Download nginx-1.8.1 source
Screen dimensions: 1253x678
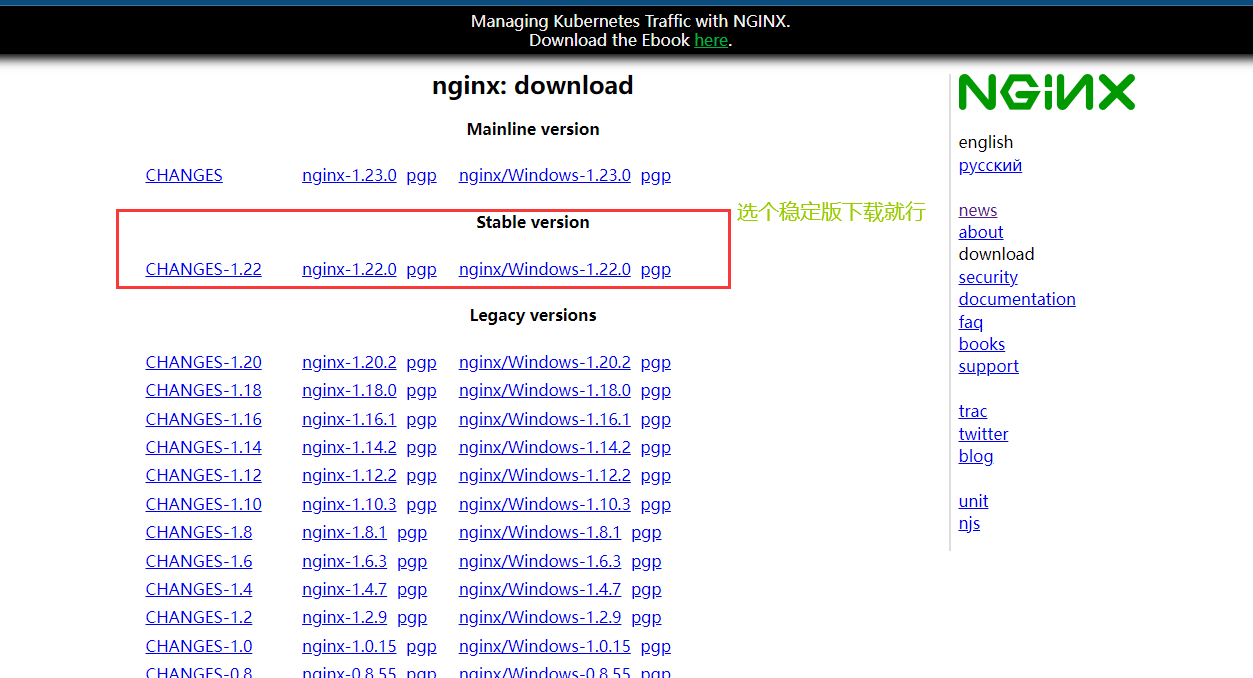[344, 532]
